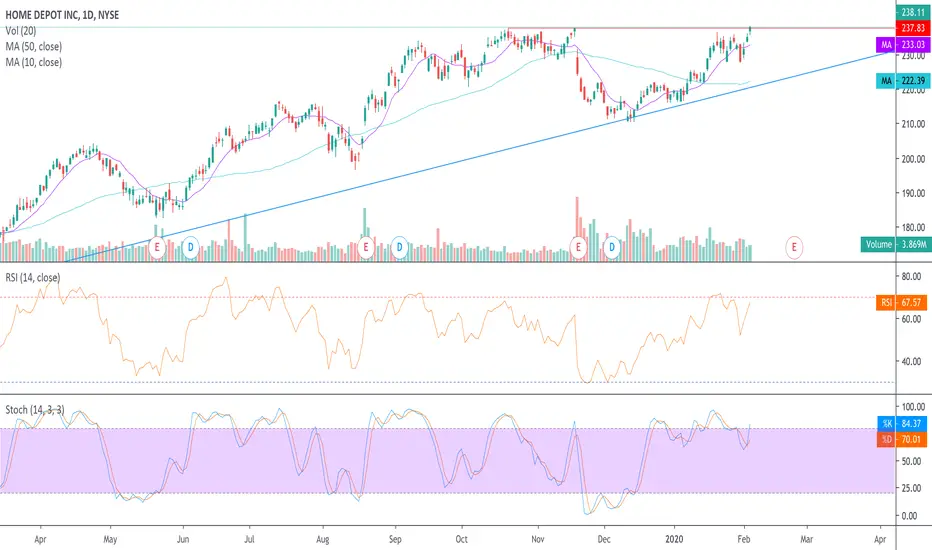Click the dividend D marker near June
Viewport: 932px width, 550px height.
click(190, 247)
